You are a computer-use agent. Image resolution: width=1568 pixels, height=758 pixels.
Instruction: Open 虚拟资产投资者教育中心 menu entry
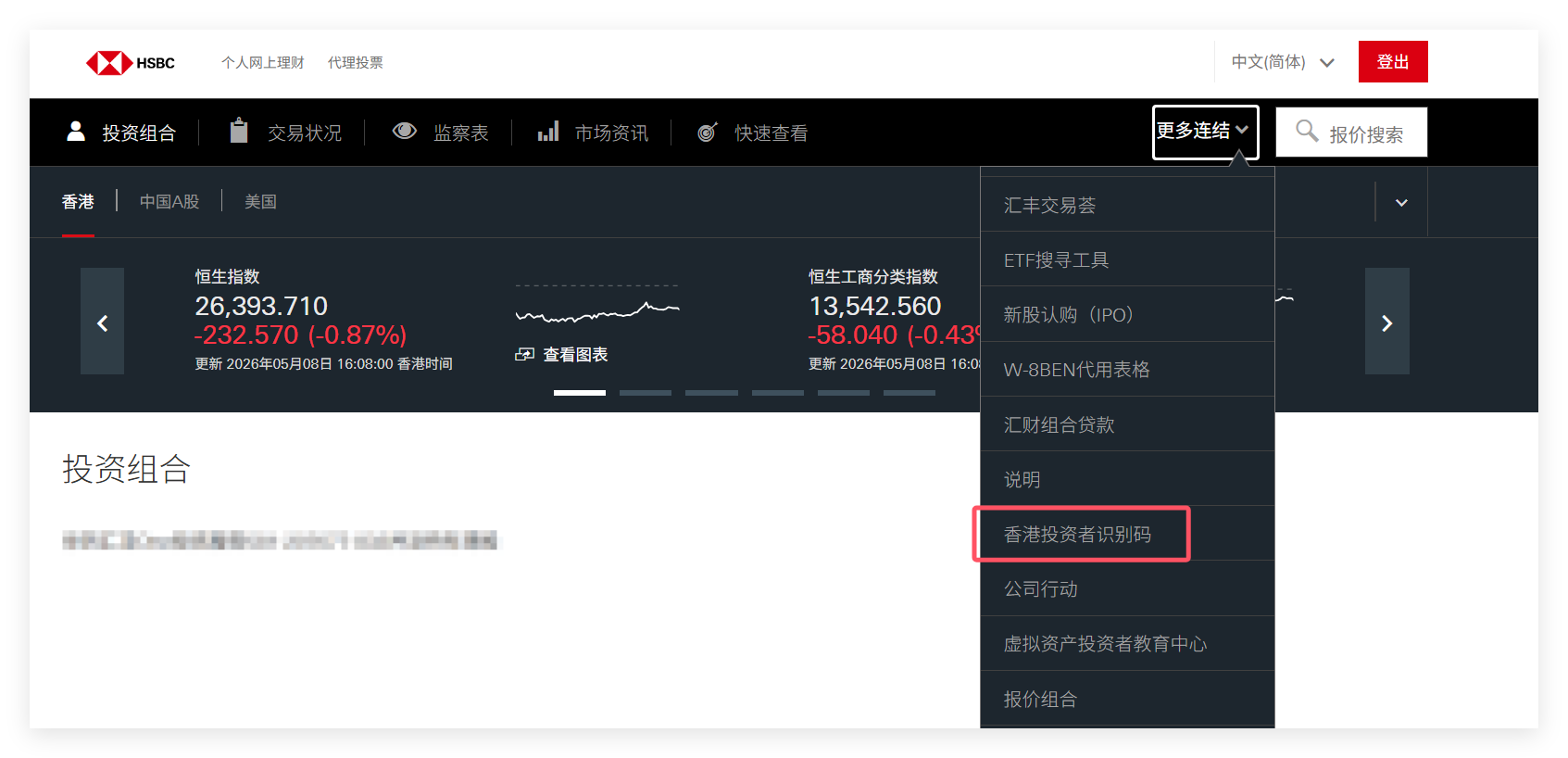(x=1127, y=643)
